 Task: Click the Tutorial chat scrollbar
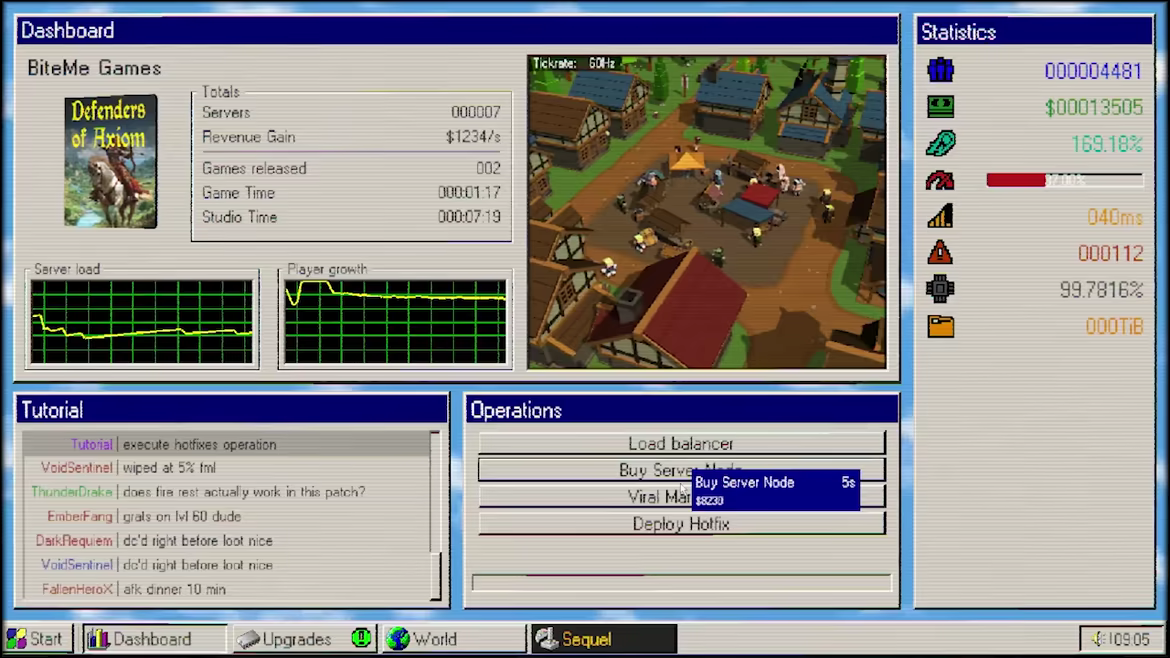pos(435,515)
